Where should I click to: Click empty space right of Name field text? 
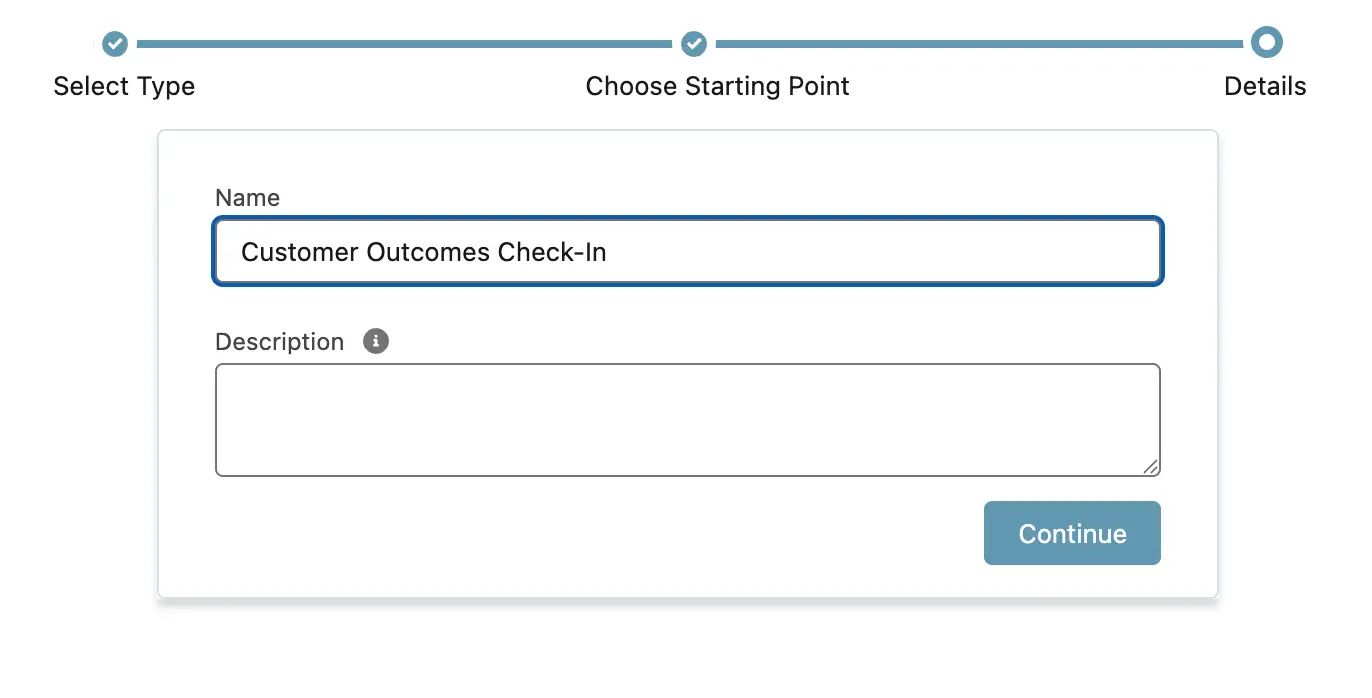(x=880, y=252)
